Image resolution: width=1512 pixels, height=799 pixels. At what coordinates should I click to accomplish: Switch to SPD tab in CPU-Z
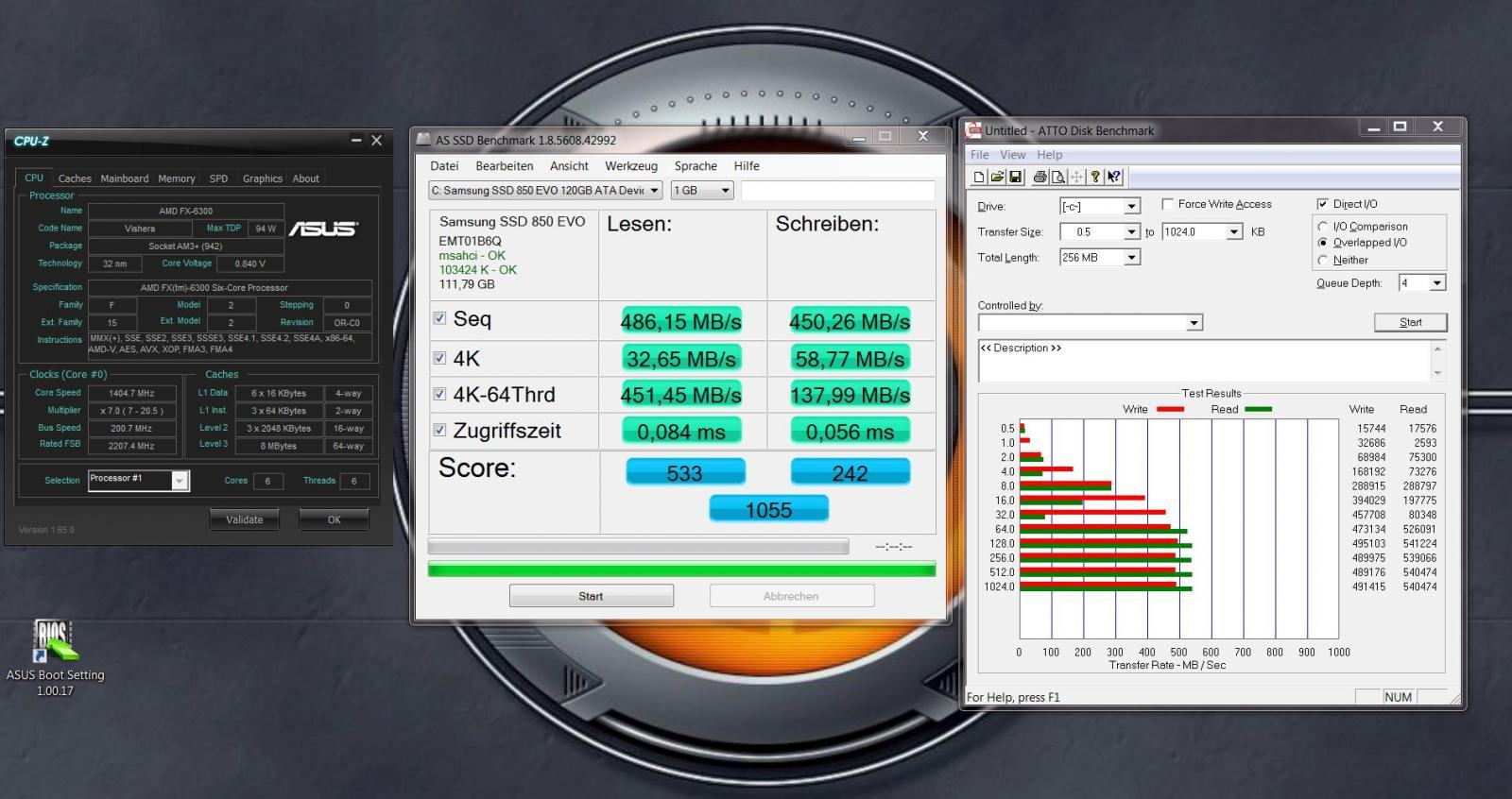pos(218,178)
